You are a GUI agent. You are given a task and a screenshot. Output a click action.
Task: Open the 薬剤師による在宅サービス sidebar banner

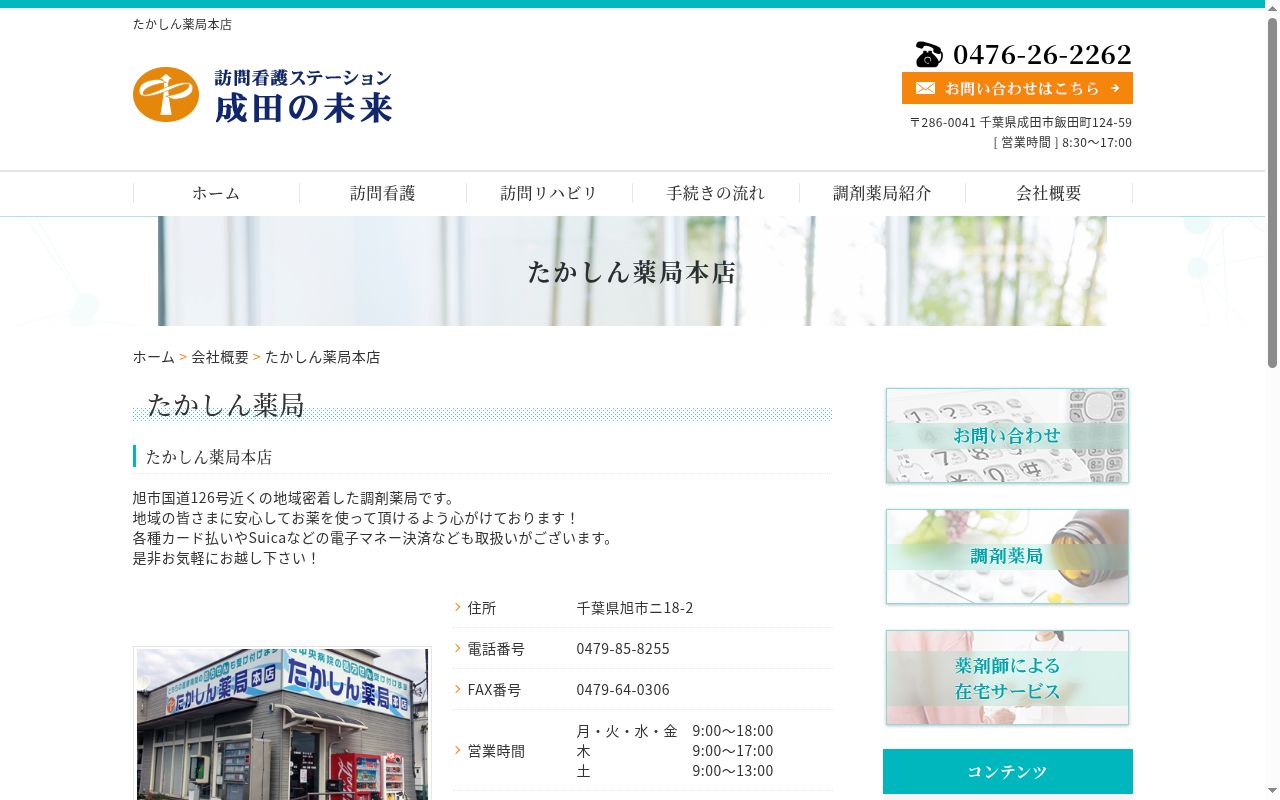[x=1007, y=678]
